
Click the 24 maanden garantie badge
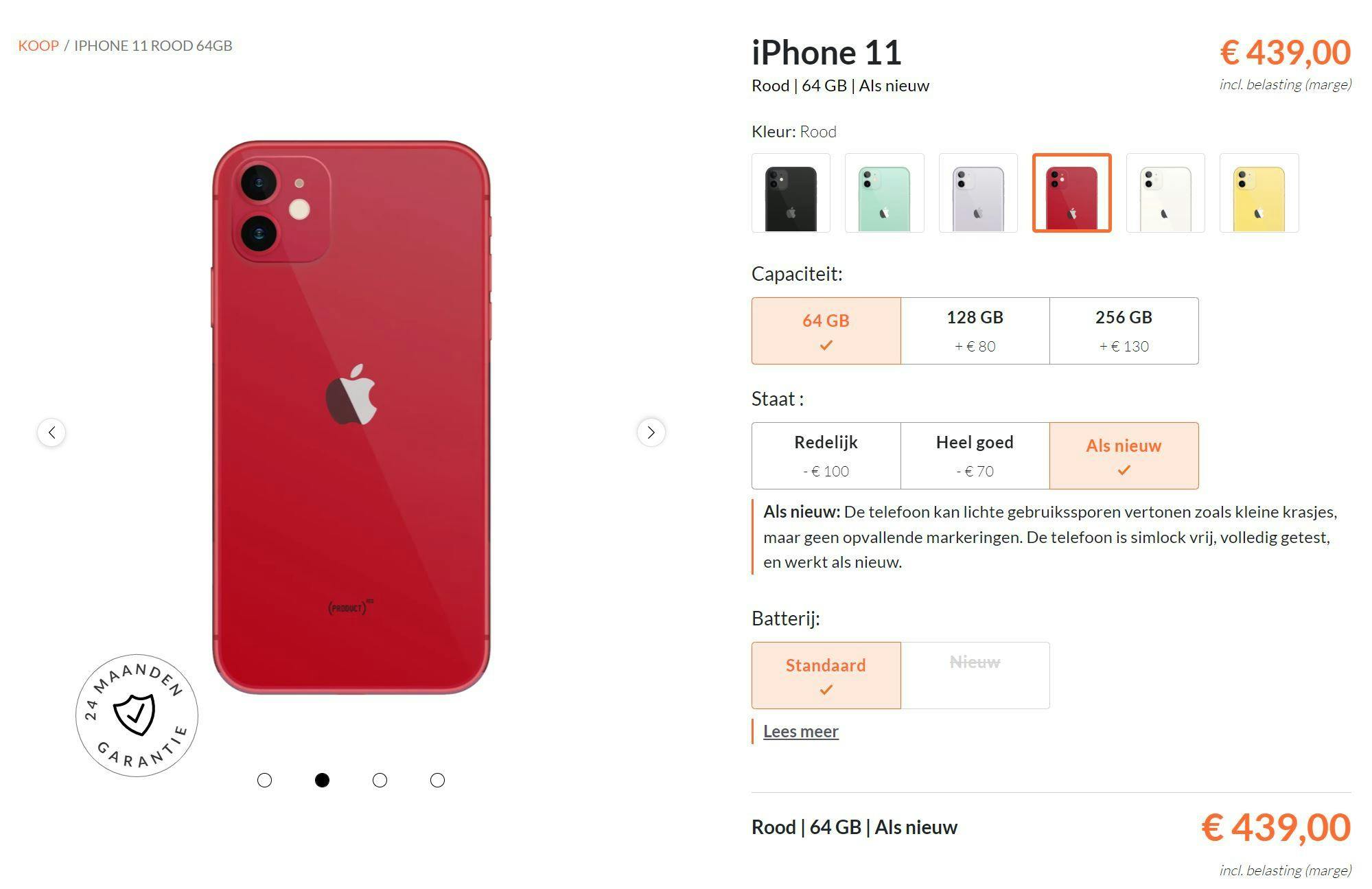click(x=137, y=715)
